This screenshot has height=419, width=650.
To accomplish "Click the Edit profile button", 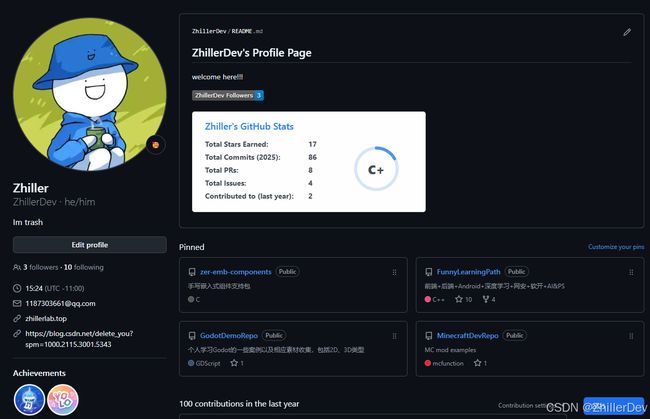I will pos(90,245).
